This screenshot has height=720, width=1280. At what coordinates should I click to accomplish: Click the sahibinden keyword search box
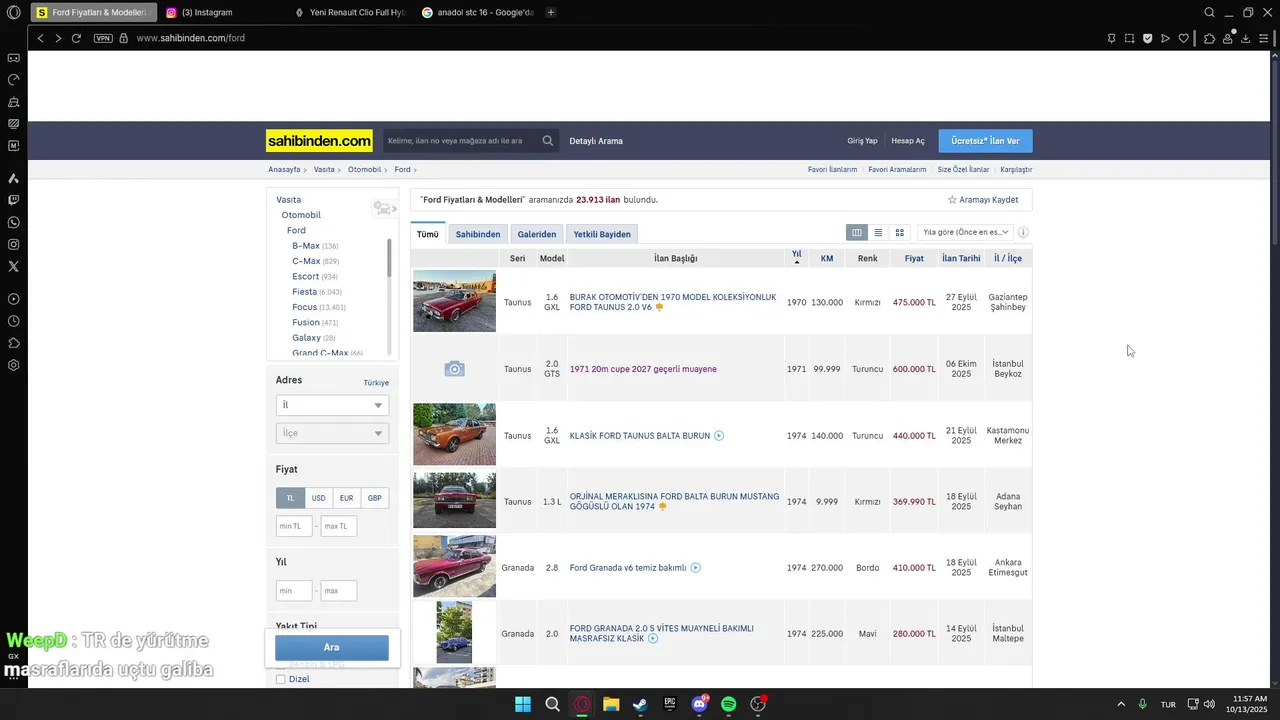(x=461, y=141)
